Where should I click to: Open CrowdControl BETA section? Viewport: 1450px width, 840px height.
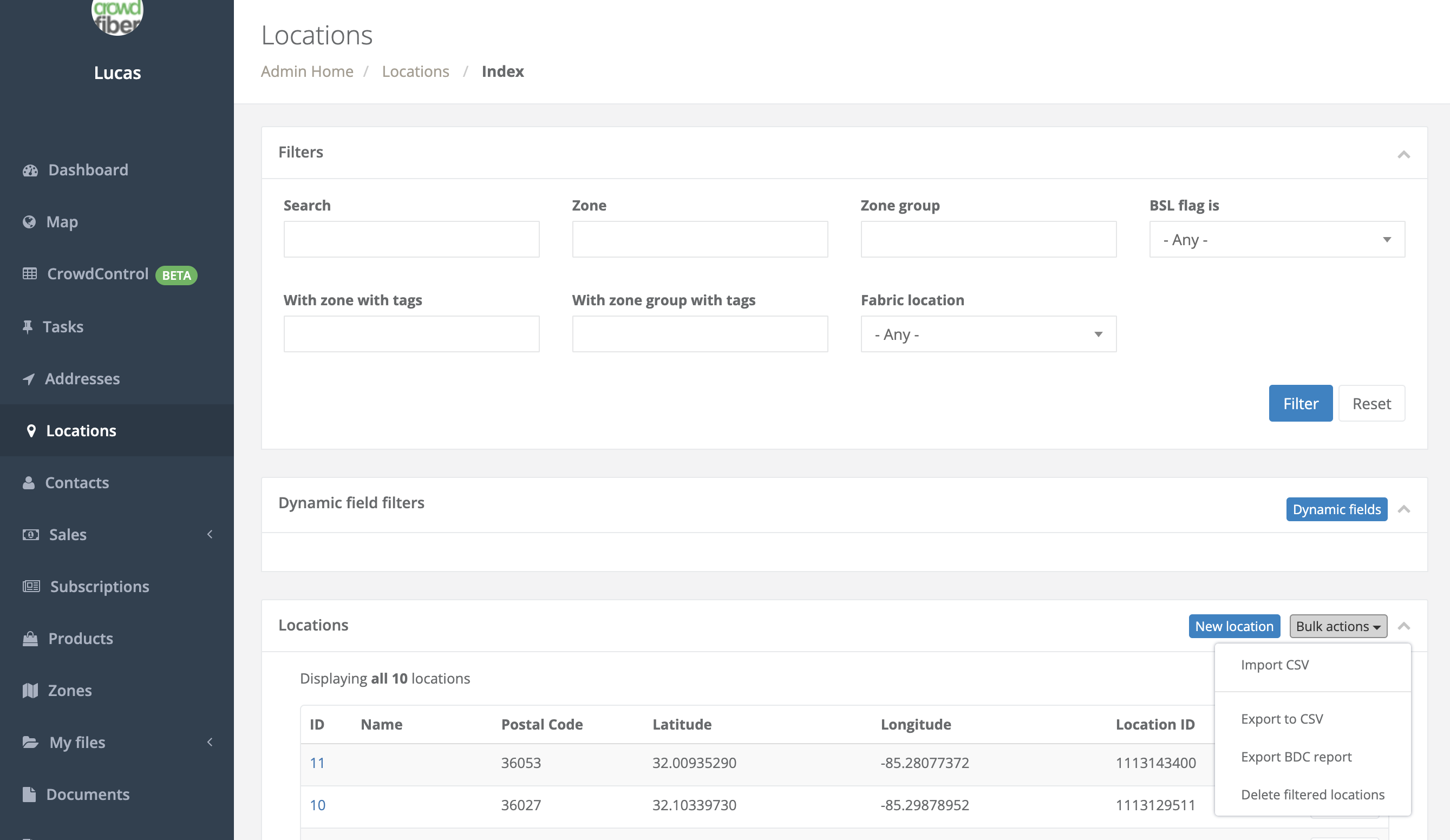(x=98, y=274)
